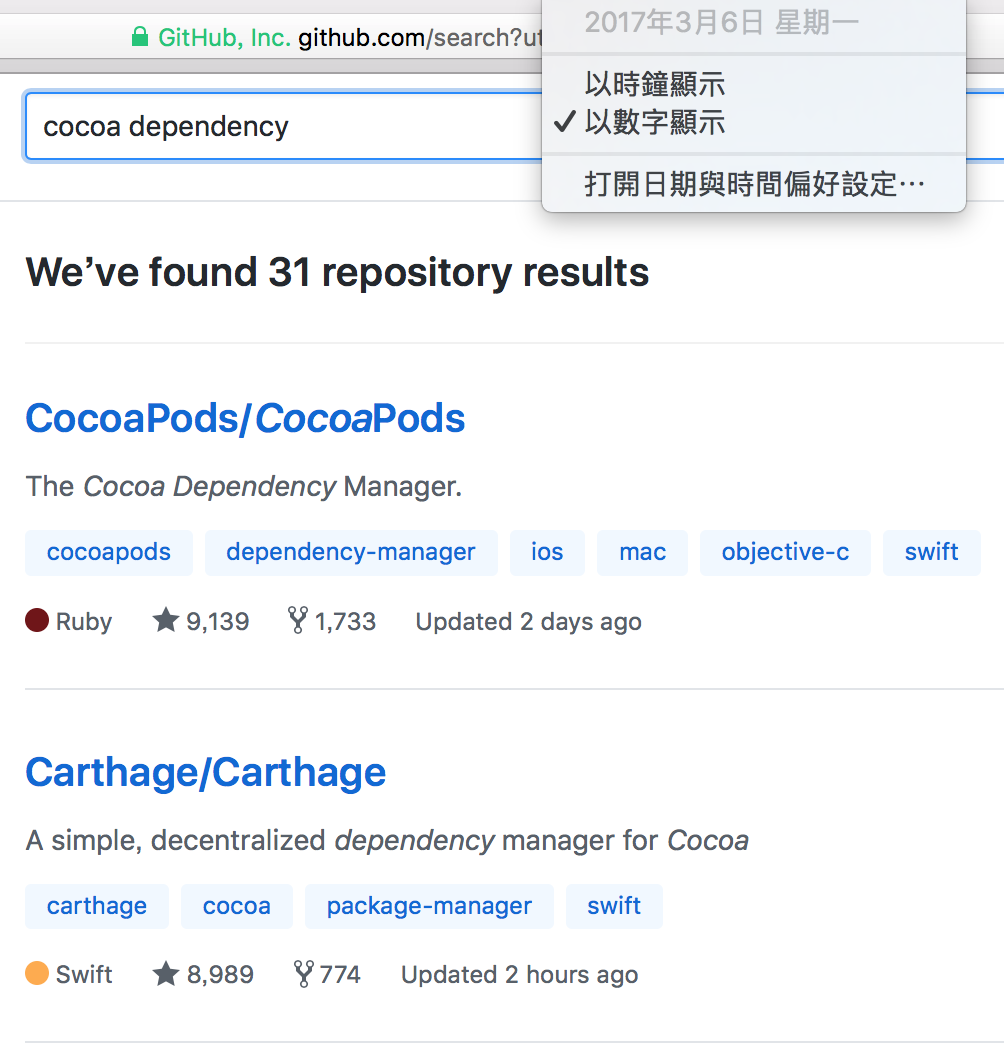This screenshot has width=1004, height=1044.
Task: Open the Carthage/Carthage repository
Action: tap(206, 771)
